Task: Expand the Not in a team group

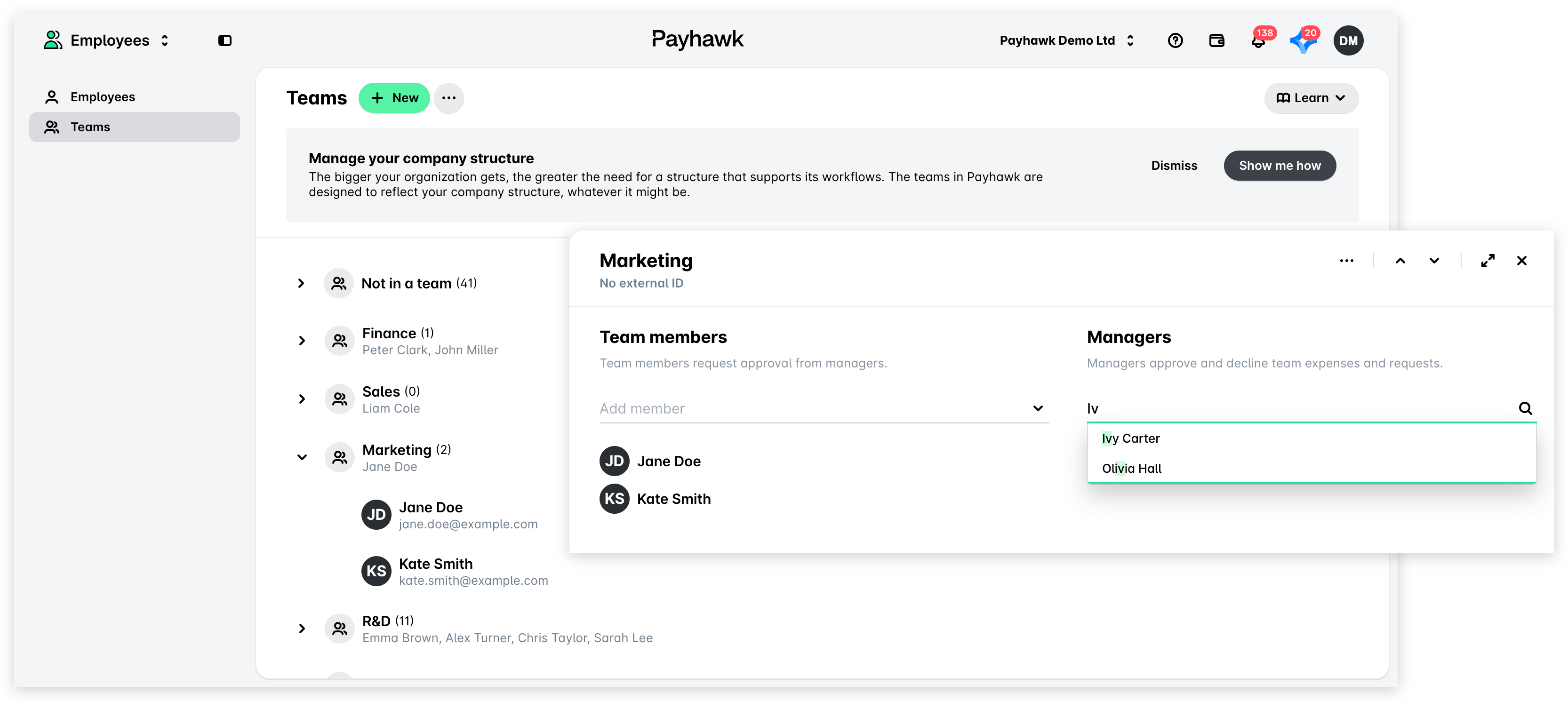Action: 301,284
